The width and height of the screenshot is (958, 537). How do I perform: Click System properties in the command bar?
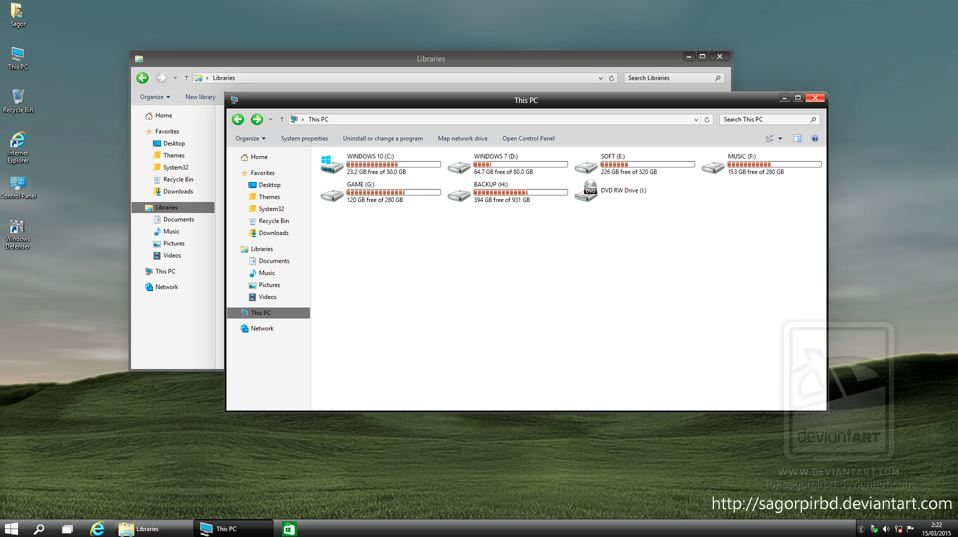coord(304,138)
